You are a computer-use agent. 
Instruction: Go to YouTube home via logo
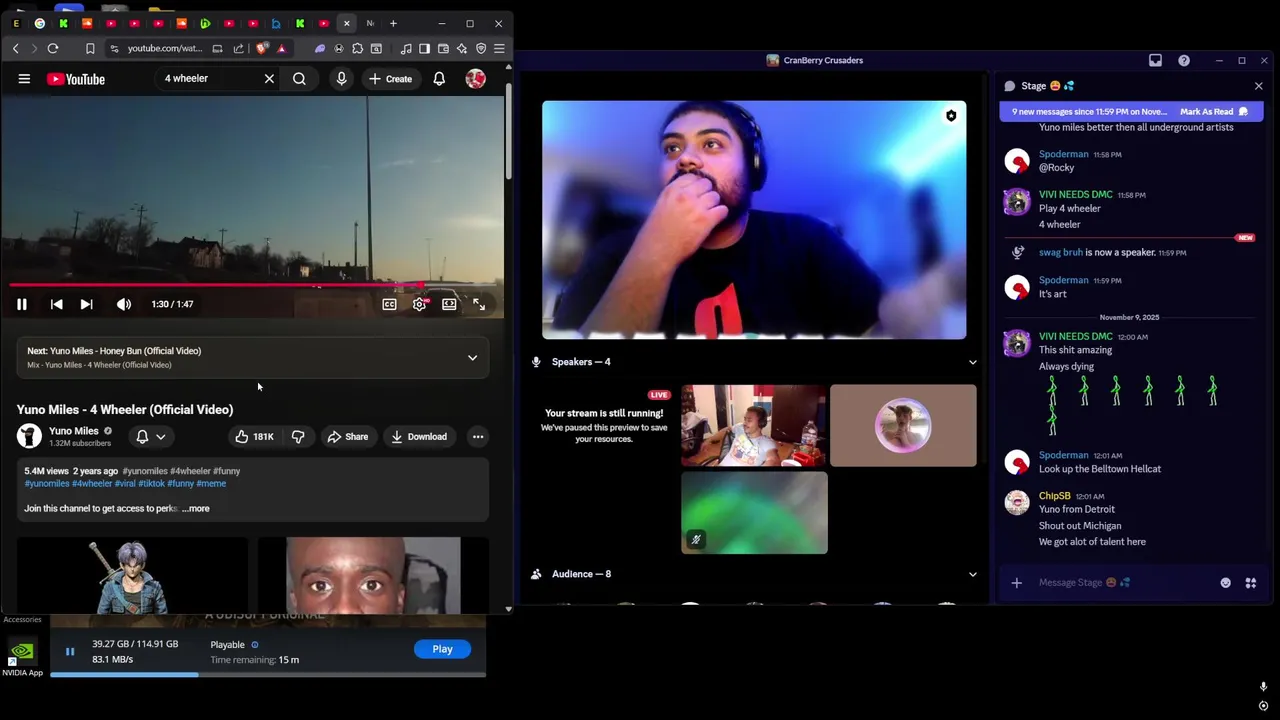click(76, 79)
